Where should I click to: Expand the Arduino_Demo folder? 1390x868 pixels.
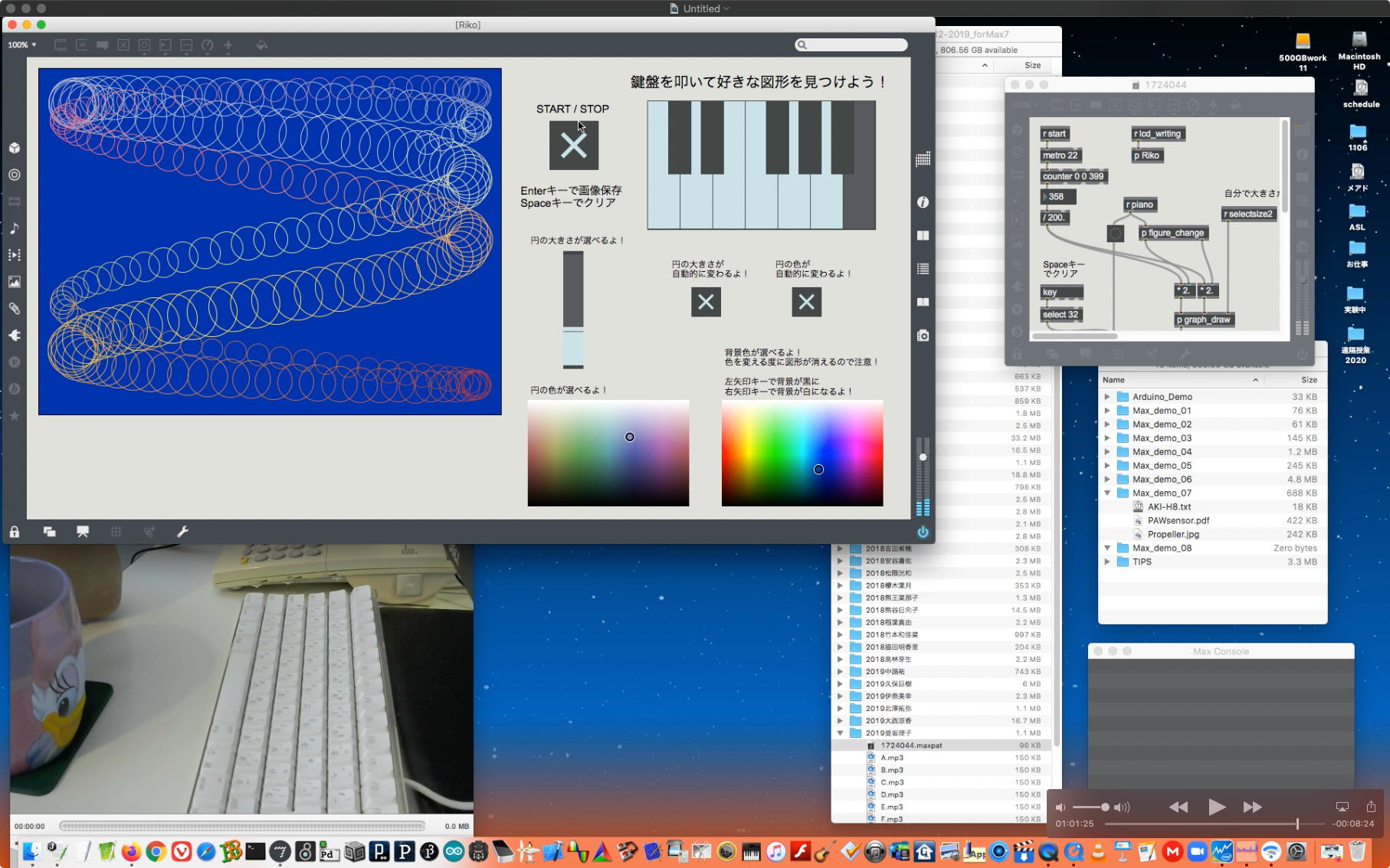tap(1106, 397)
